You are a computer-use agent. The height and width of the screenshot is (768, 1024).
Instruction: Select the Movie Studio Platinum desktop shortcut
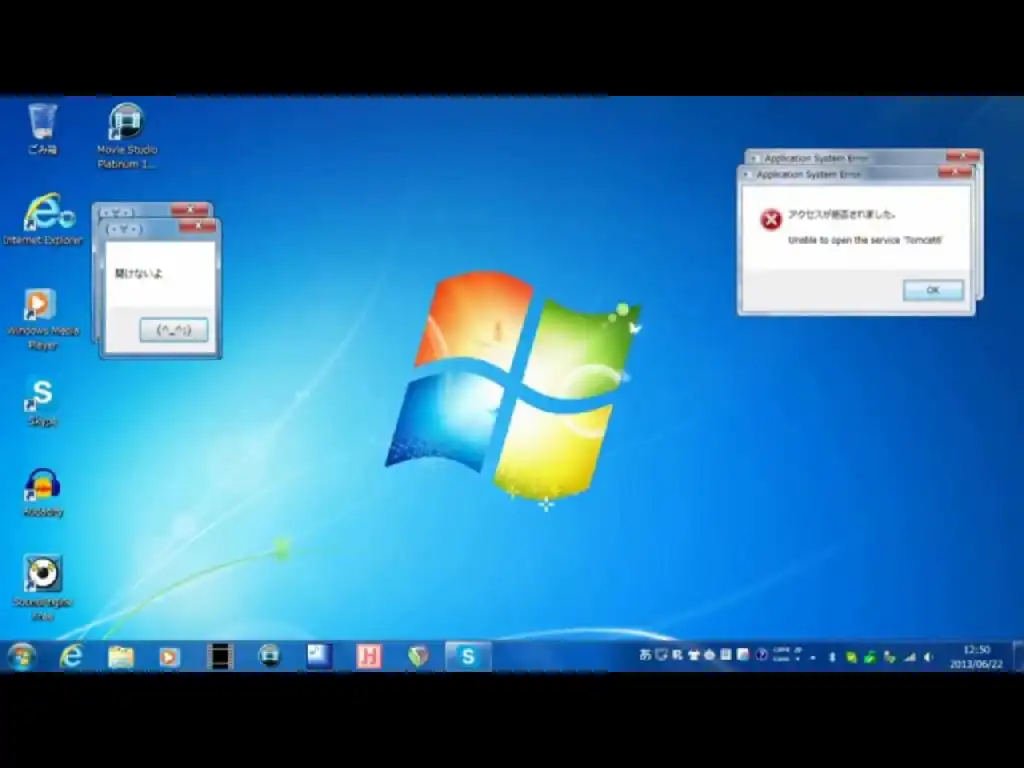click(127, 136)
